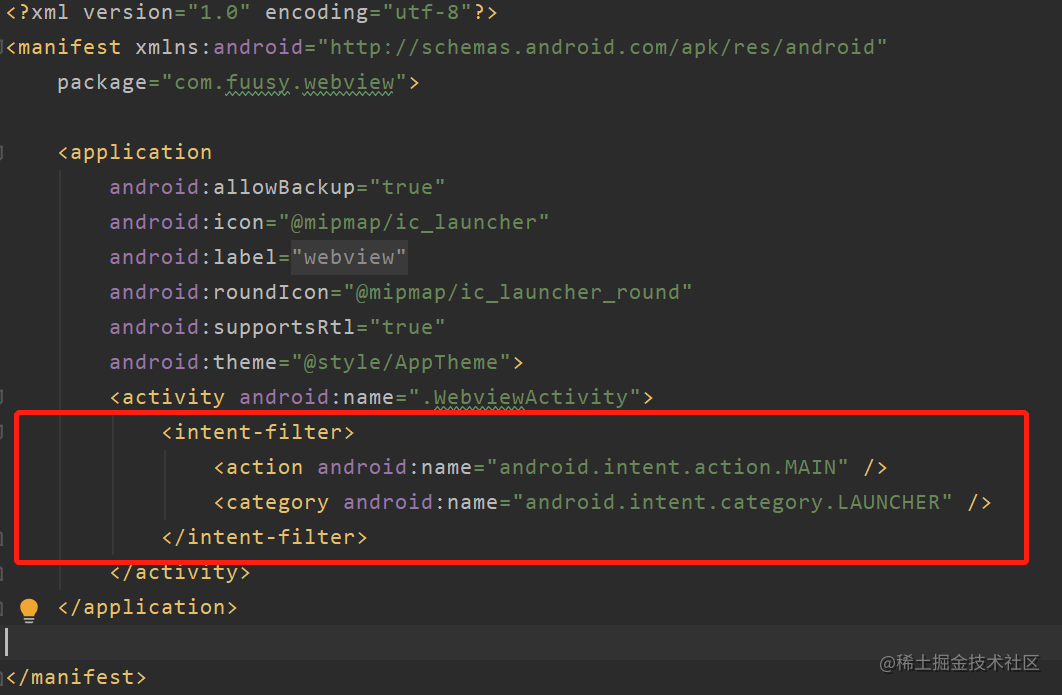Click the "android.intent.category.LAUNCHER" value

[x=732, y=503]
